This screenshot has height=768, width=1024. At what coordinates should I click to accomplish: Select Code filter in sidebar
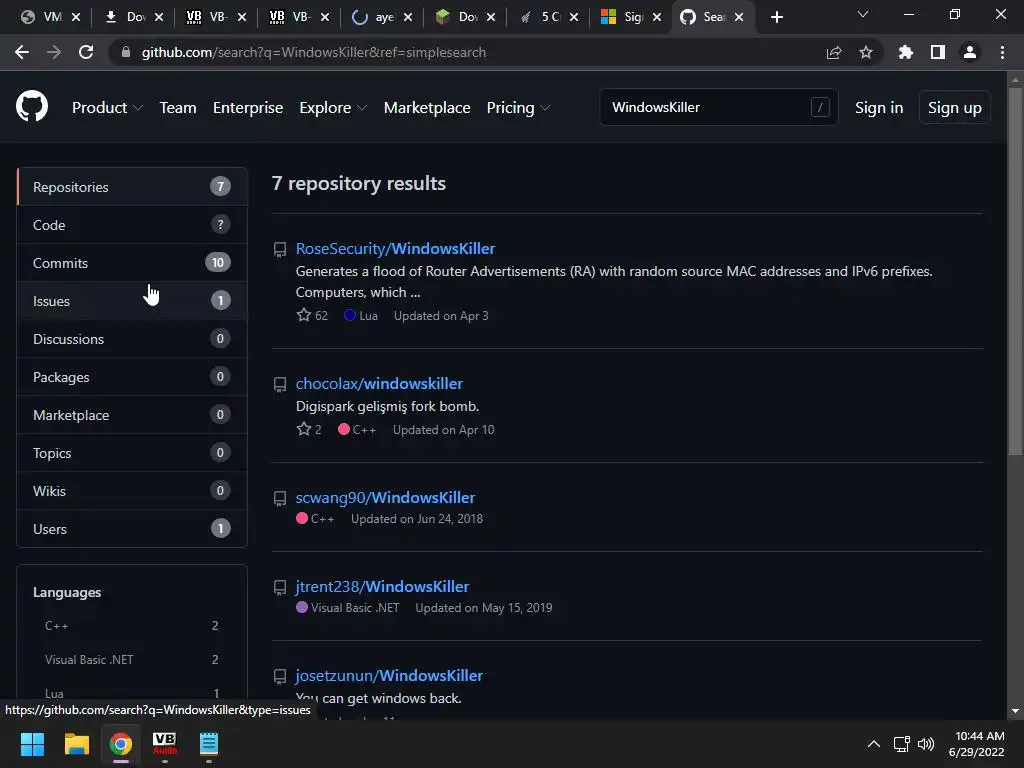132,225
